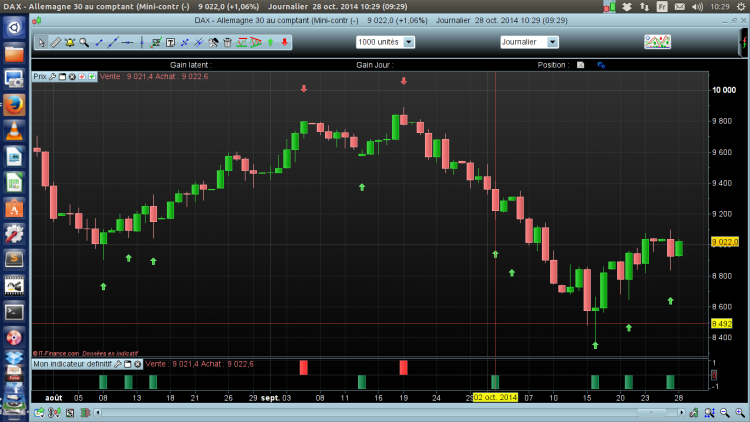
Task: Remove the Mon indicateur definitif panel
Action: pyautogui.click(x=138, y=364)
